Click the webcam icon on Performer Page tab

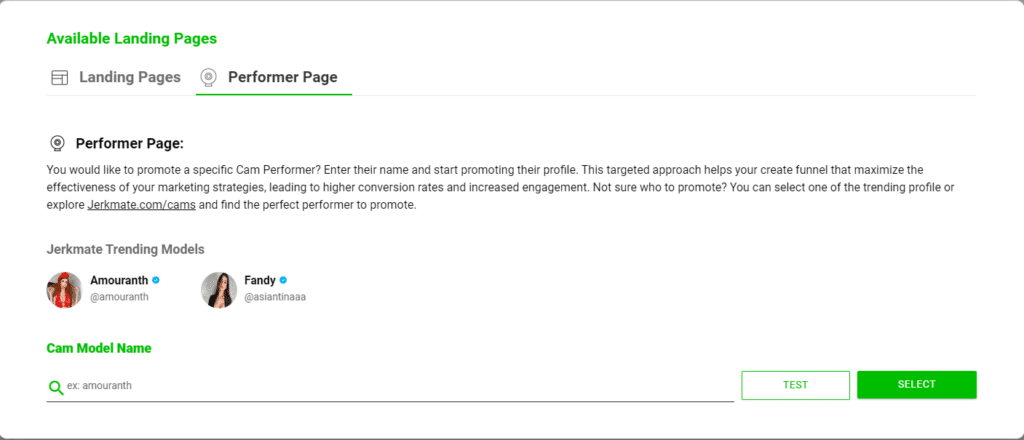(208, 77)
